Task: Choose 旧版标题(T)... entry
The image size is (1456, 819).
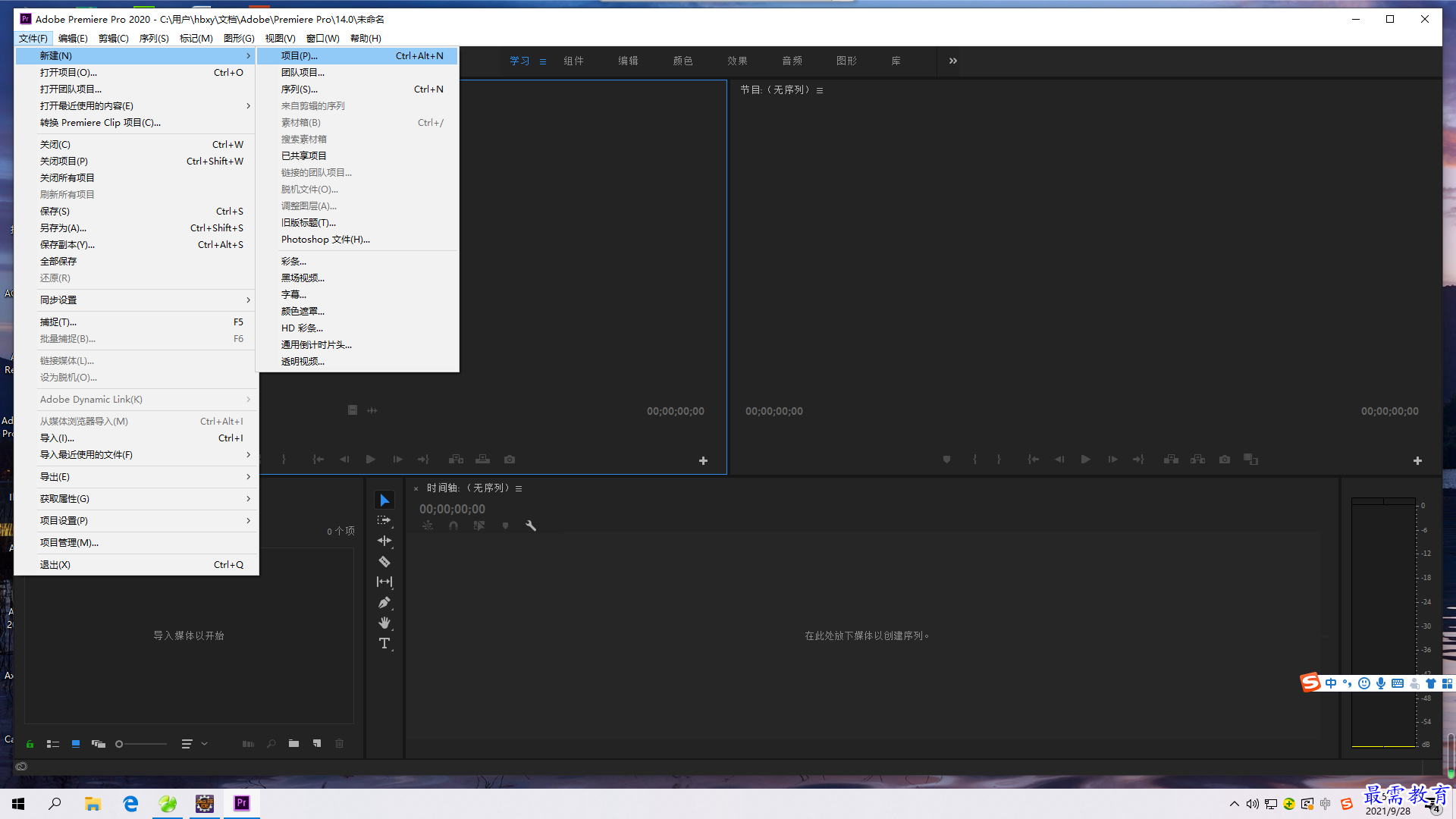Action: [357, 223]
